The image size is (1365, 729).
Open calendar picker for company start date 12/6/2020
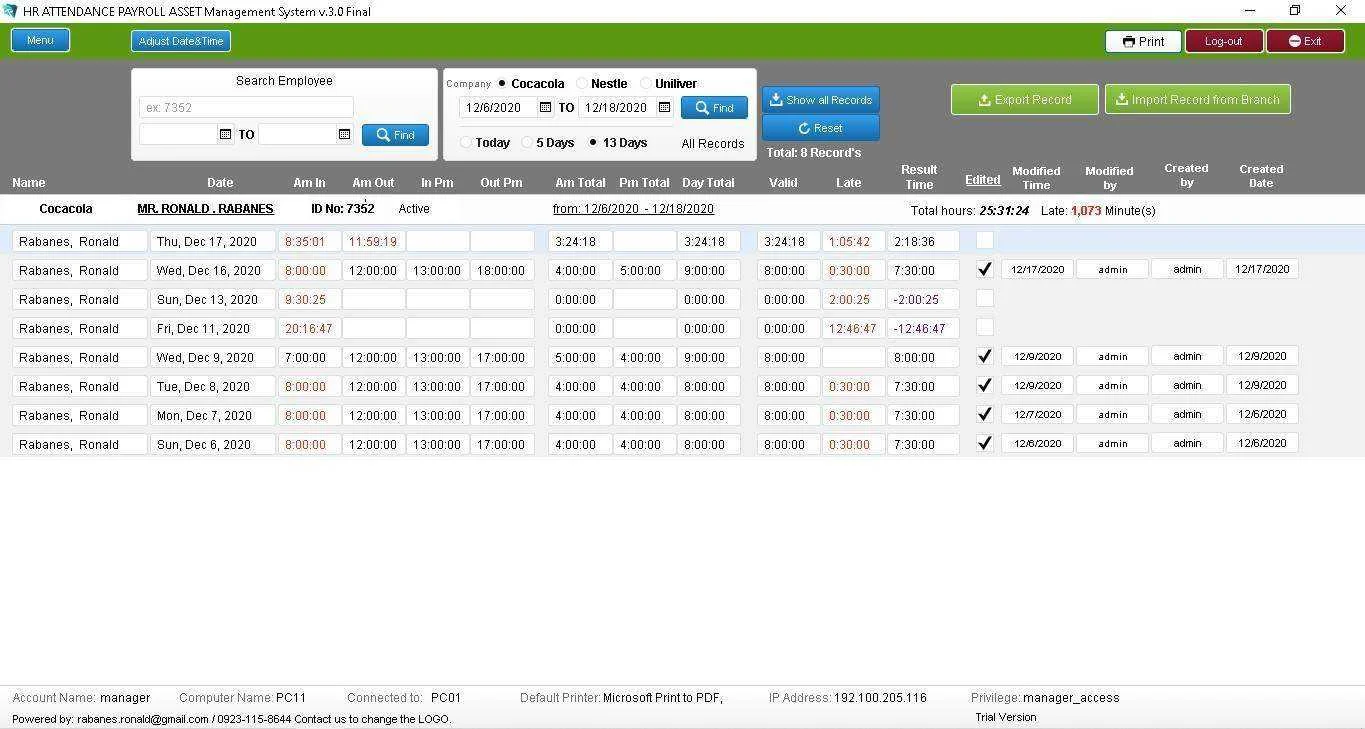click(x=545, y=108)
